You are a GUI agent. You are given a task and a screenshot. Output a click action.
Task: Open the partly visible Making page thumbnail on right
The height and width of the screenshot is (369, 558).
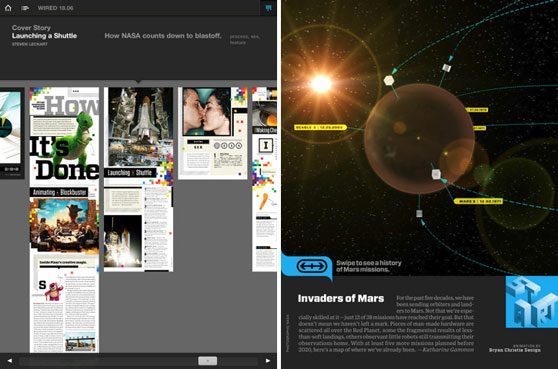click(264, 179)
